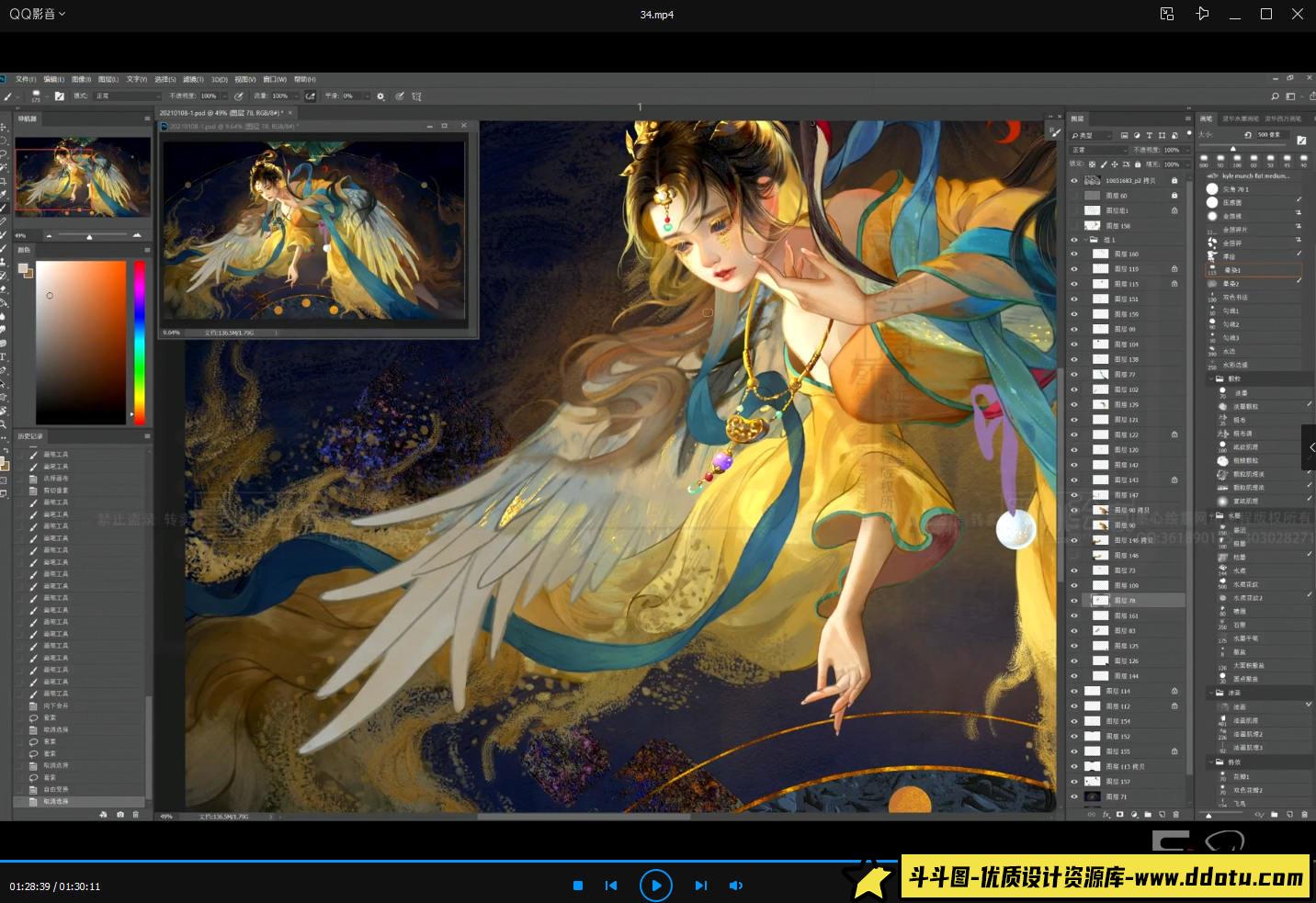Viewport: 1316px width, 903px height.
Task: Select the Move tool in Photoshop toolbar
Action: tap(5, 127)
